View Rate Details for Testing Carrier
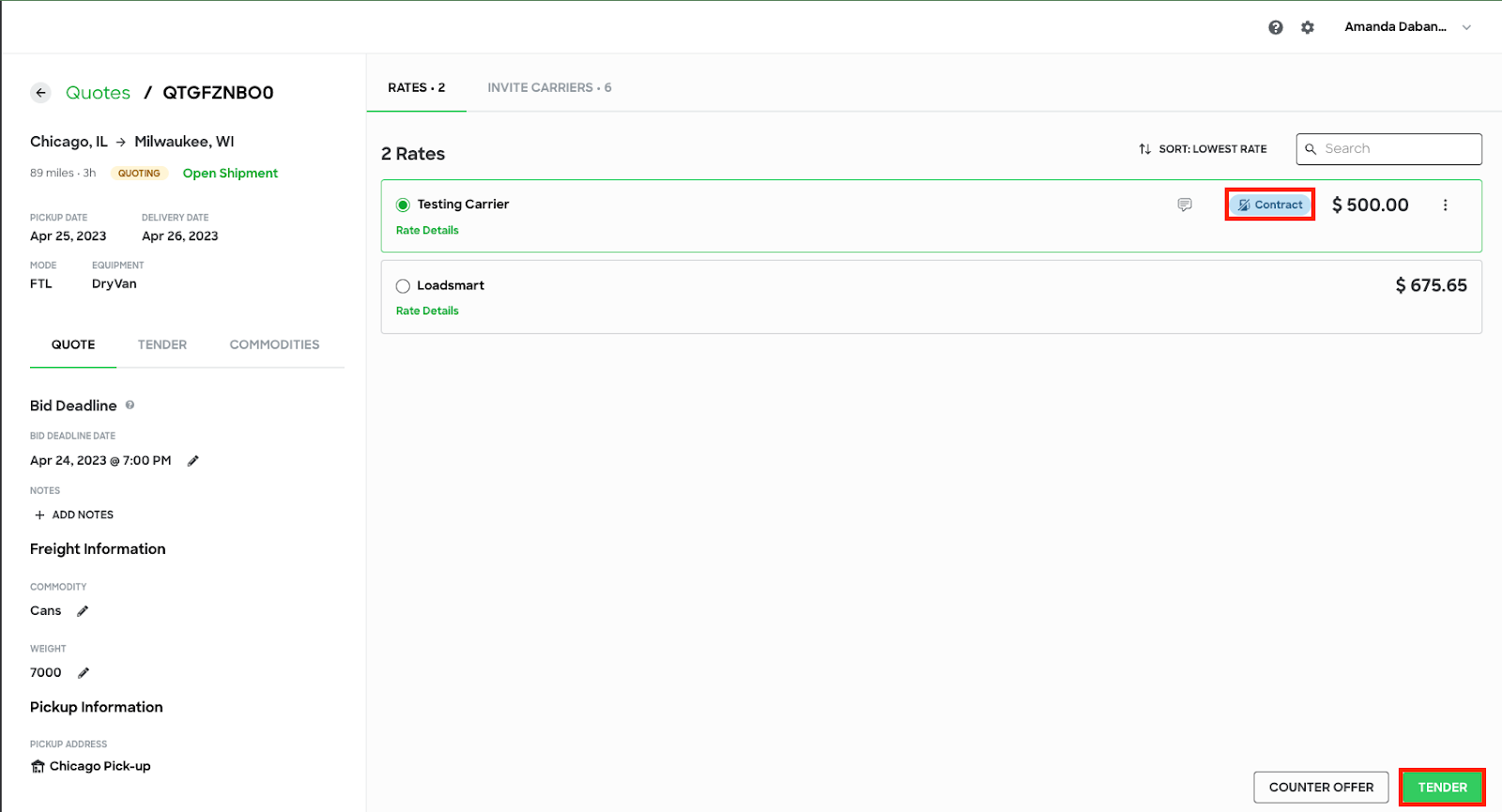Image resolution: width=1502 pixels, height=812 pixels. (x=427, y=231)
